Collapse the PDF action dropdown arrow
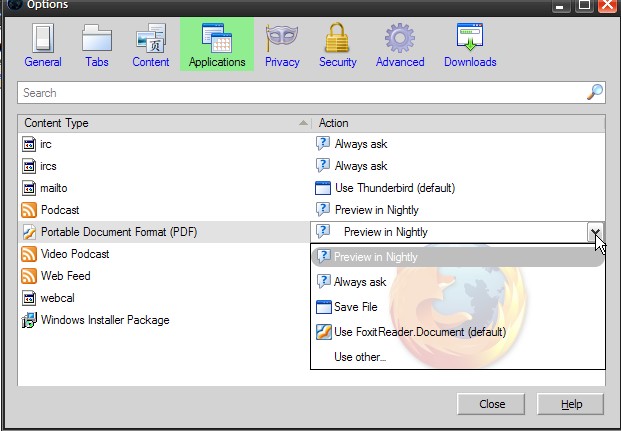Image resolution: width=621 pixels, height=431 pixels. click(595, 232)
